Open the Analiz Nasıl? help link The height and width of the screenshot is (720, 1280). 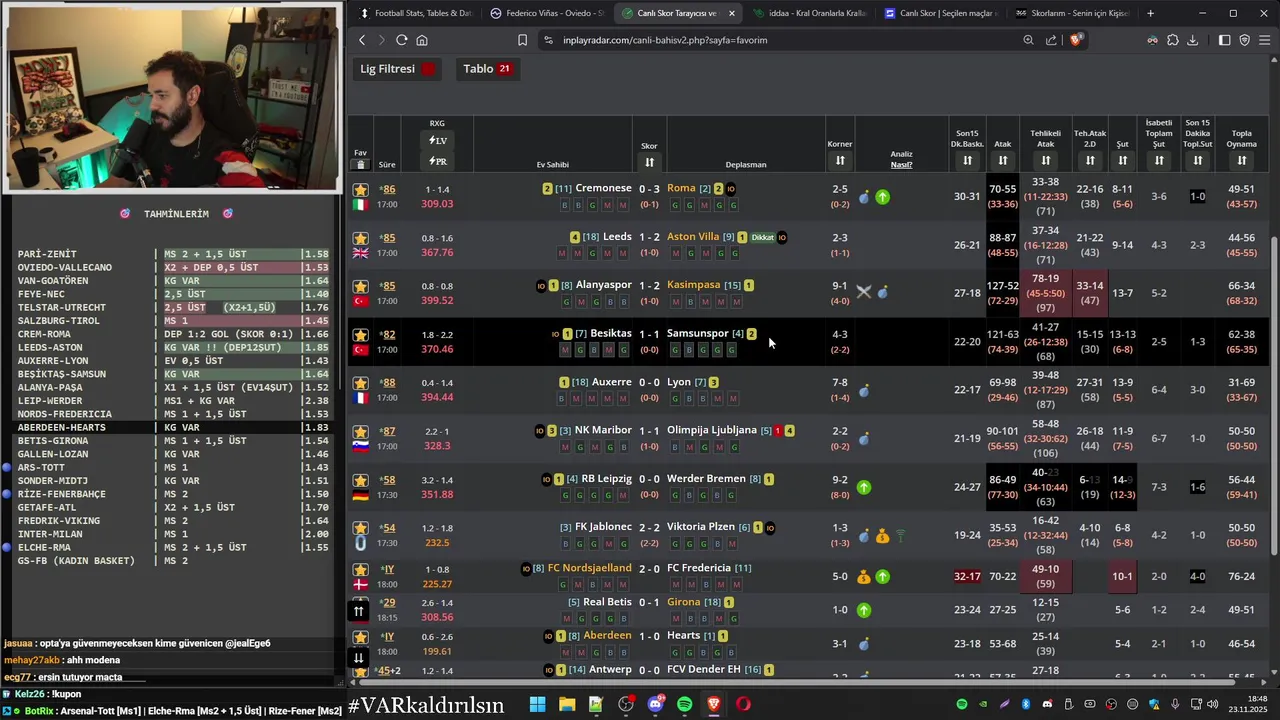click(x=901, y=165)
